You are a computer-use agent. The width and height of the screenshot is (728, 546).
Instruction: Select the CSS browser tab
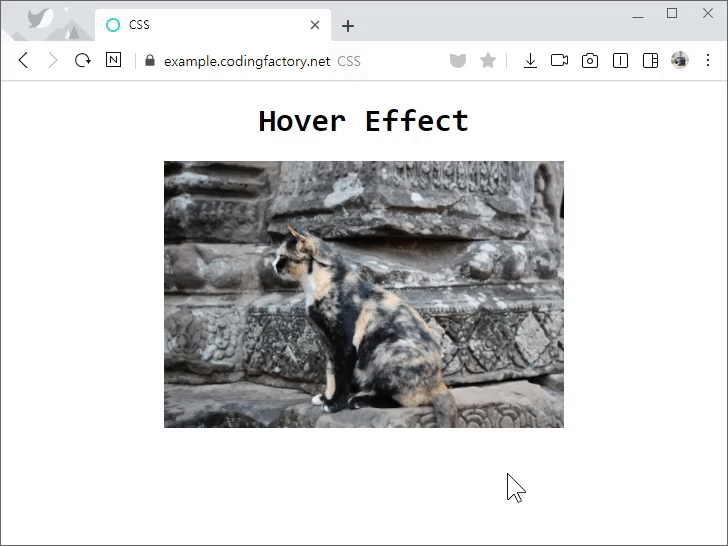click(x=213, y=25)
